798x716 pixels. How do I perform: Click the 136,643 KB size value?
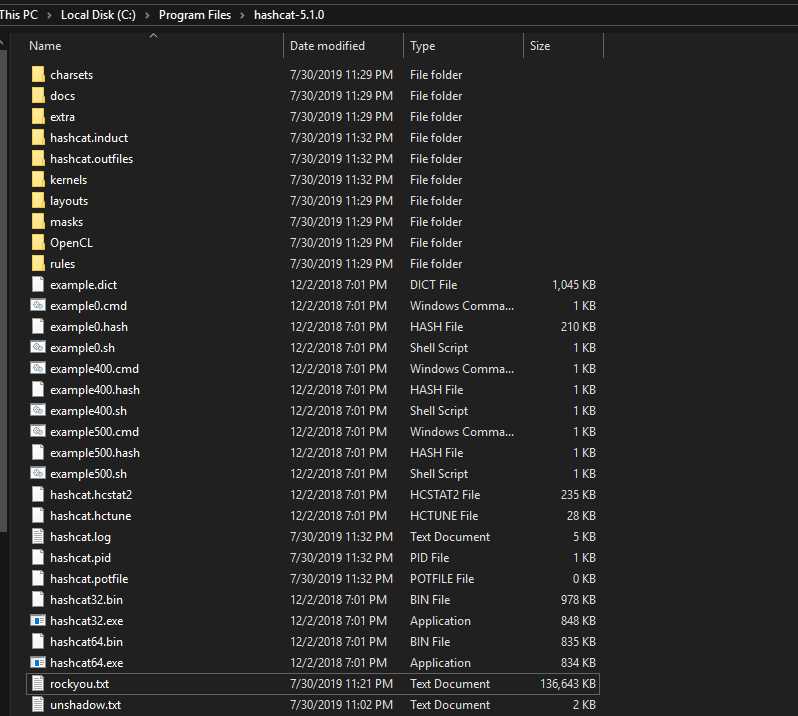pos(567,683)
